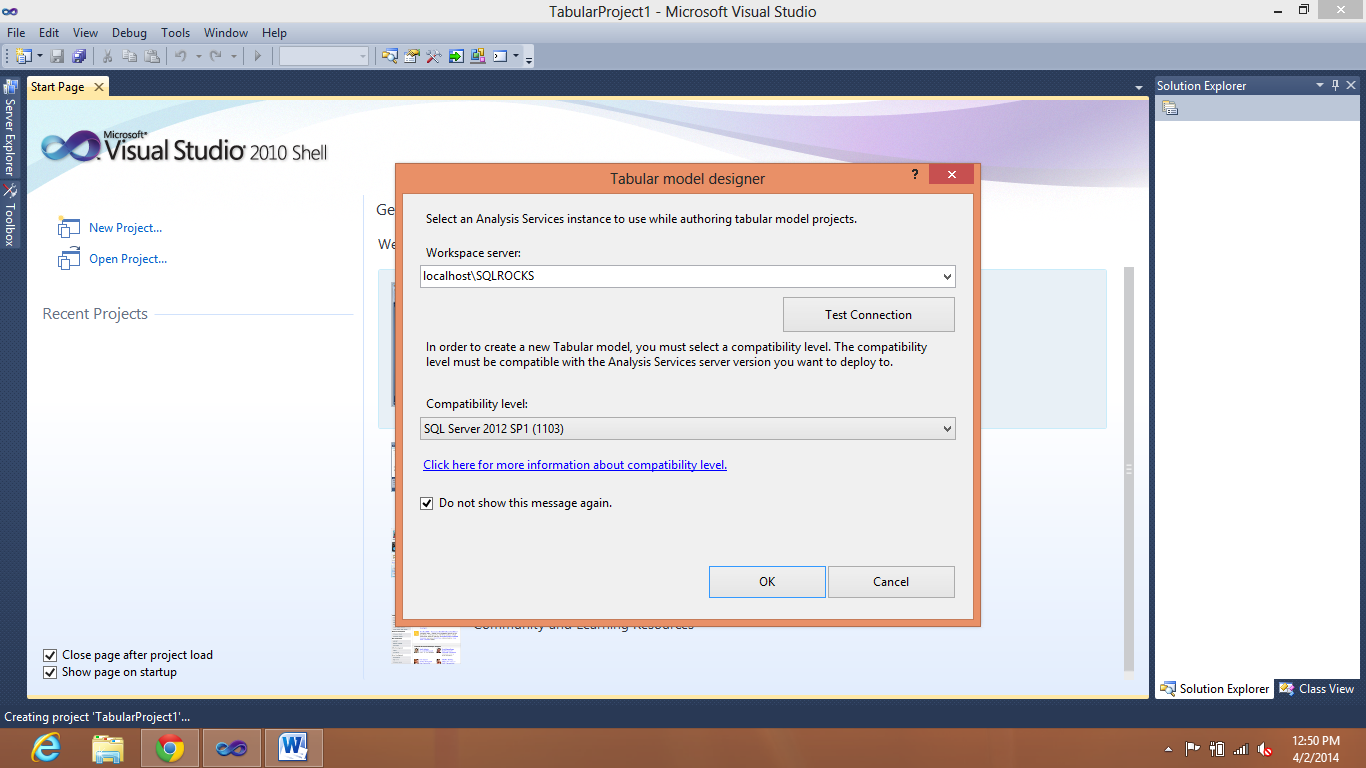Click the Action Center flag tray icon

[x=1193, y=749]
